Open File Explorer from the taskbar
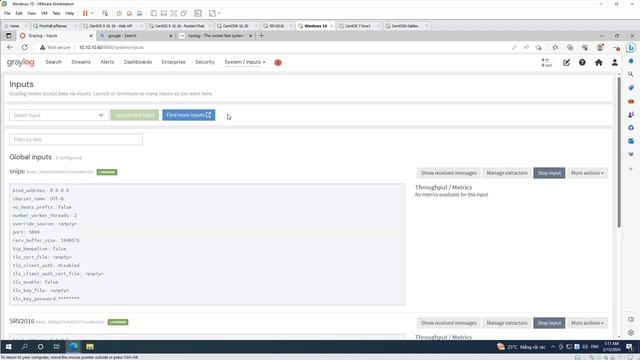640x360 pixels. coord(90,347)
